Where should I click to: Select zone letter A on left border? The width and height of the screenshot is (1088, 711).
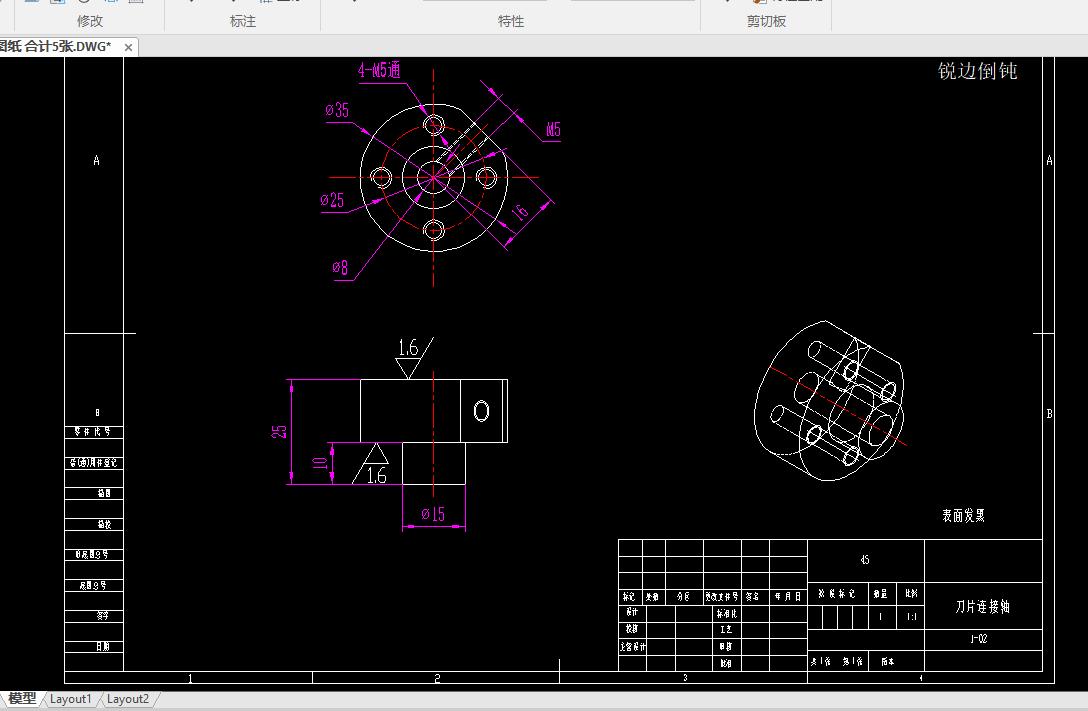click(x=96, y=160)
